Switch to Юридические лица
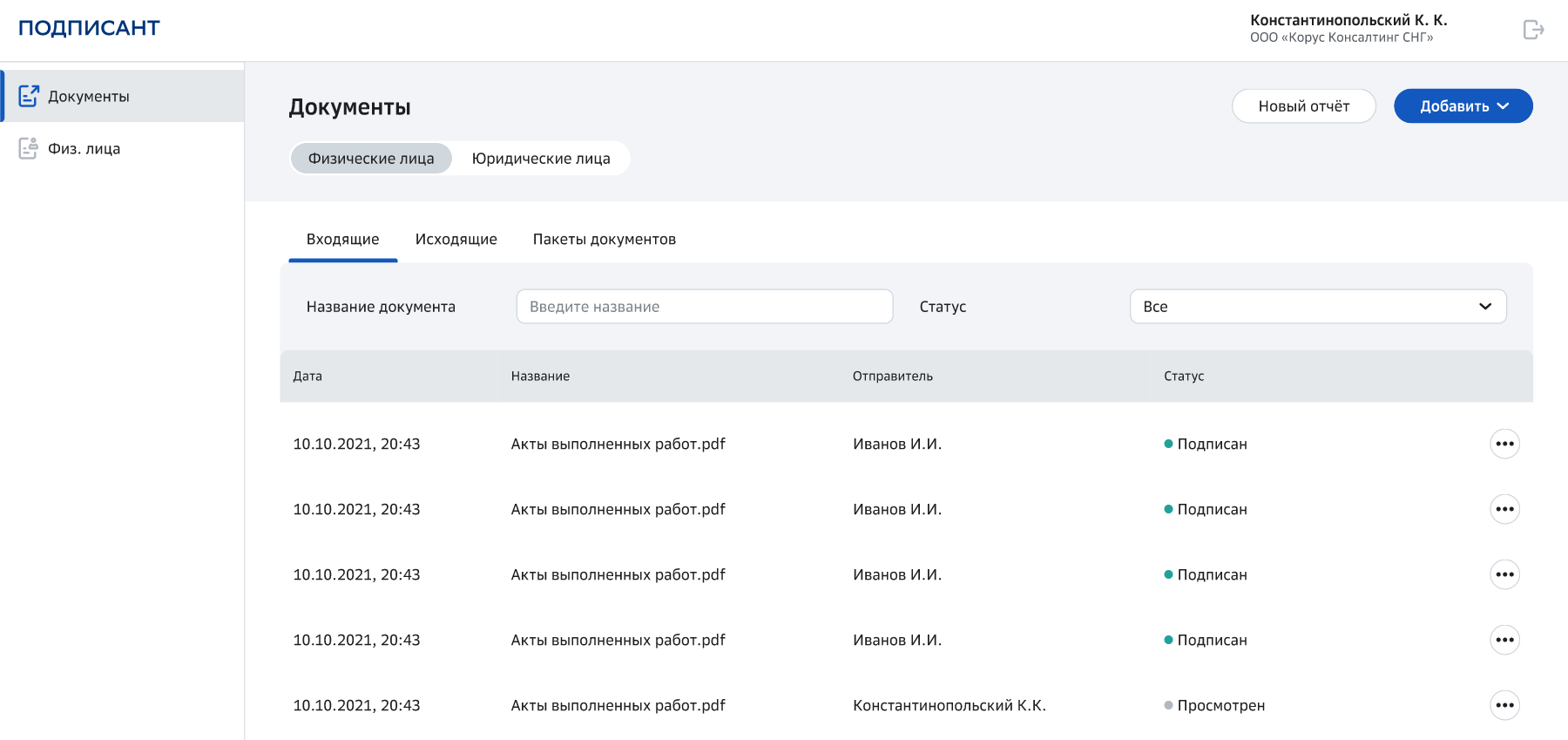 pyautogui.click(x=541, y=159)
